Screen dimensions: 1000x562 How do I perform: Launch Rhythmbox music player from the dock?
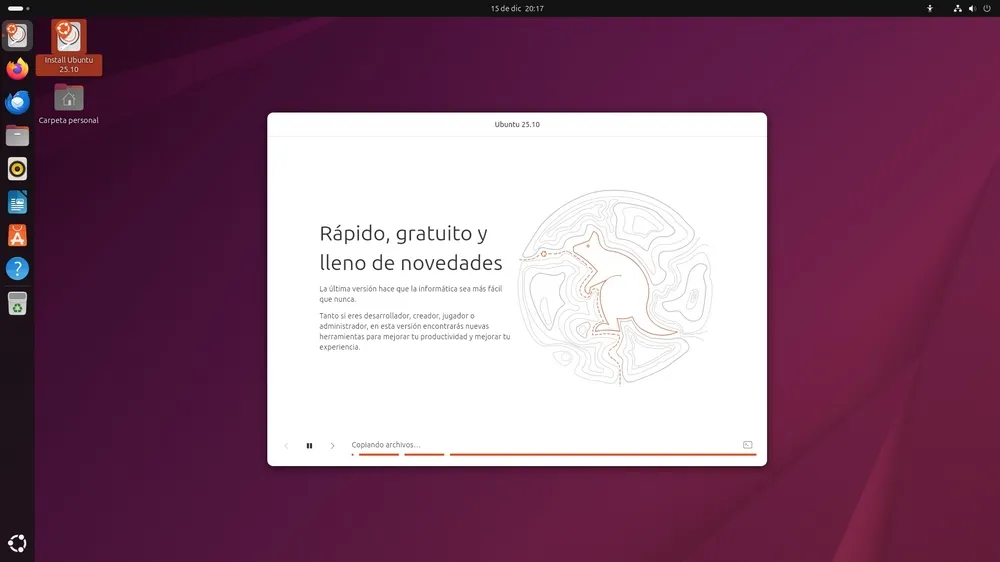(x=17, y=169)
